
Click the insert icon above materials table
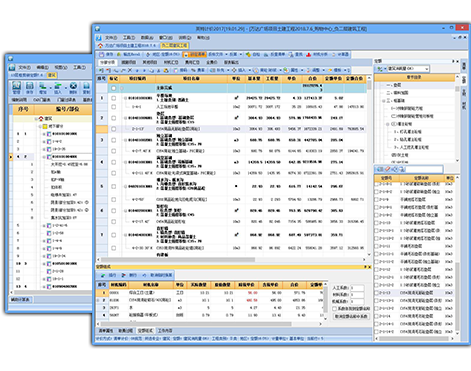103,275
